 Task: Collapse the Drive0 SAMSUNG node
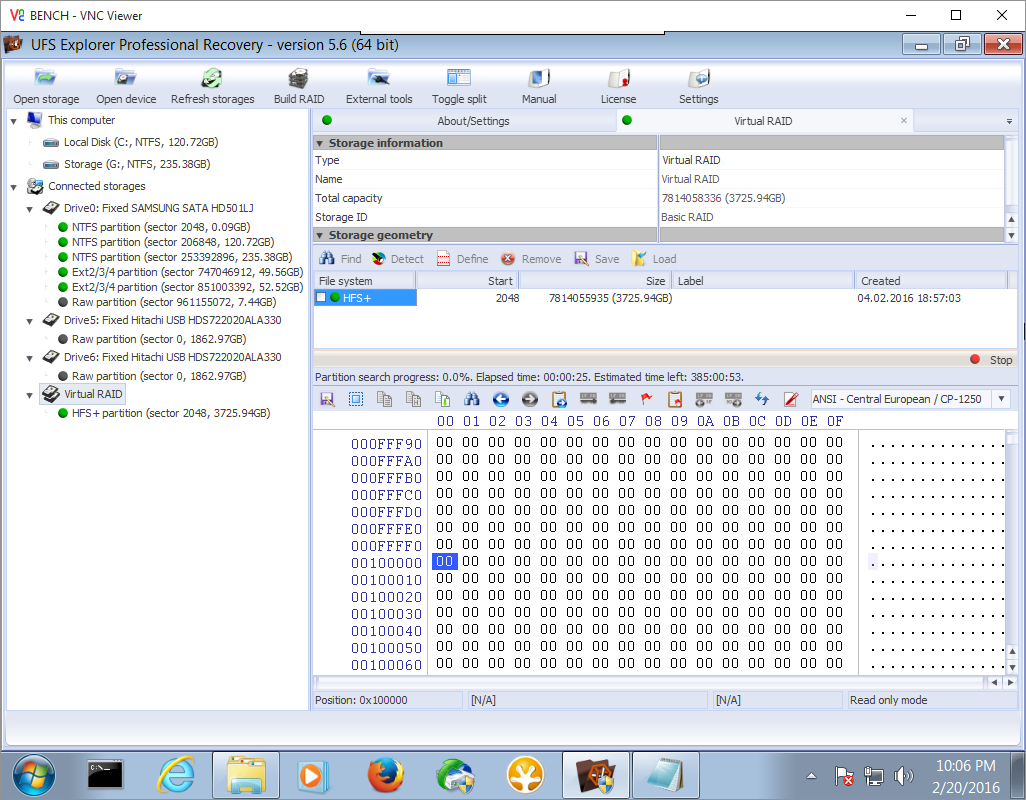pyautogui.click(x=29, y=209)
